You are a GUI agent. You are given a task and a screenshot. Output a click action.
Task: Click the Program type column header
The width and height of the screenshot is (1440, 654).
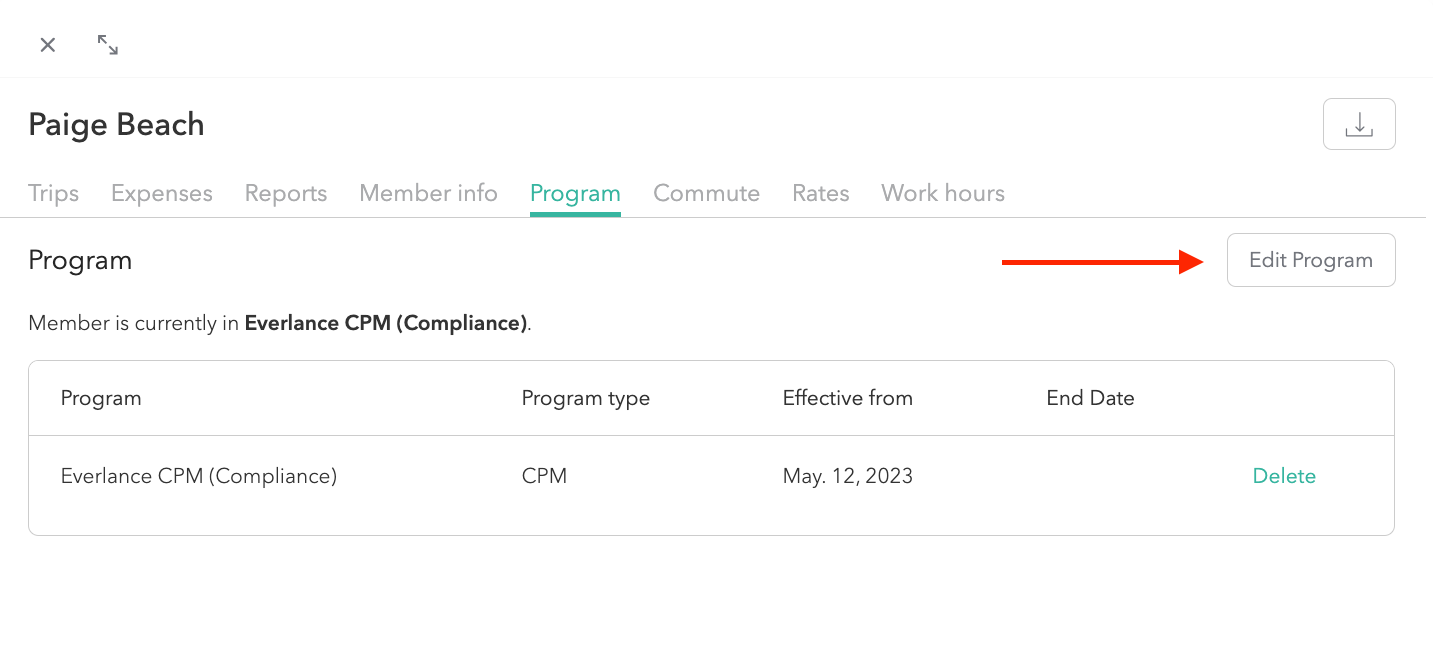click(586, 398)
